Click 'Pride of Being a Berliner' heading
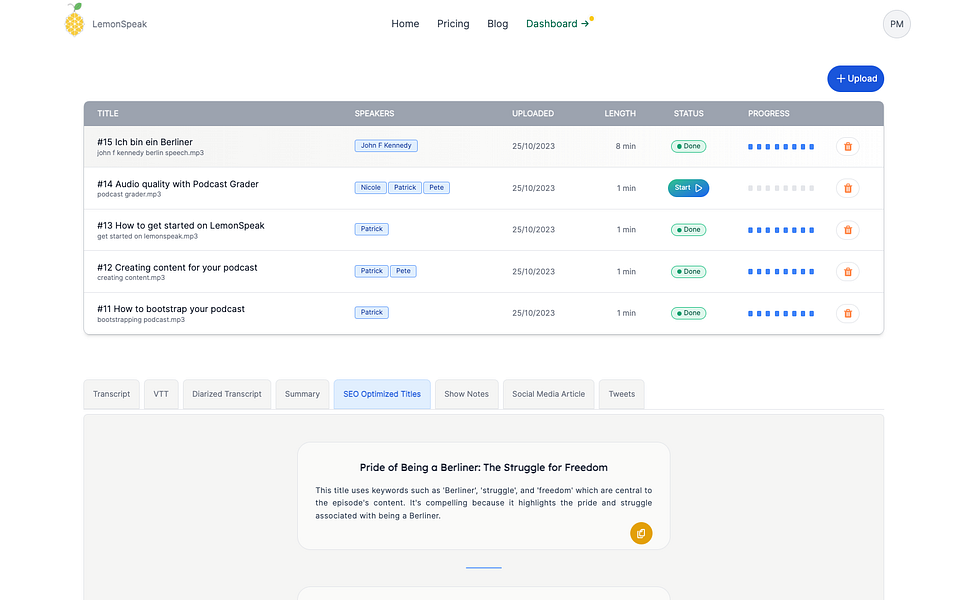The height and width of the screenshot is (600, 972). (x=484, y=467)
